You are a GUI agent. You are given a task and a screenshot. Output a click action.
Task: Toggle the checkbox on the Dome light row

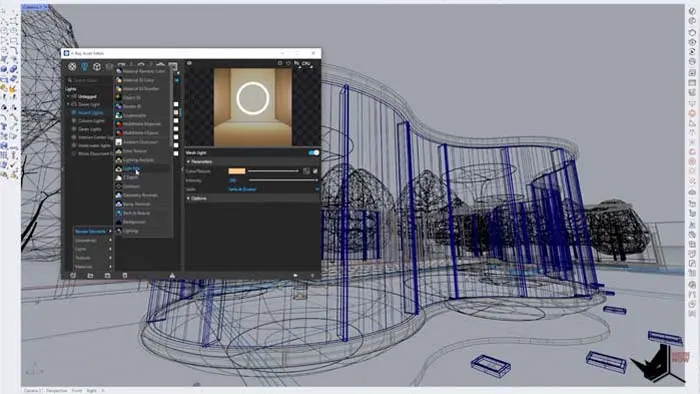(175, 104)
